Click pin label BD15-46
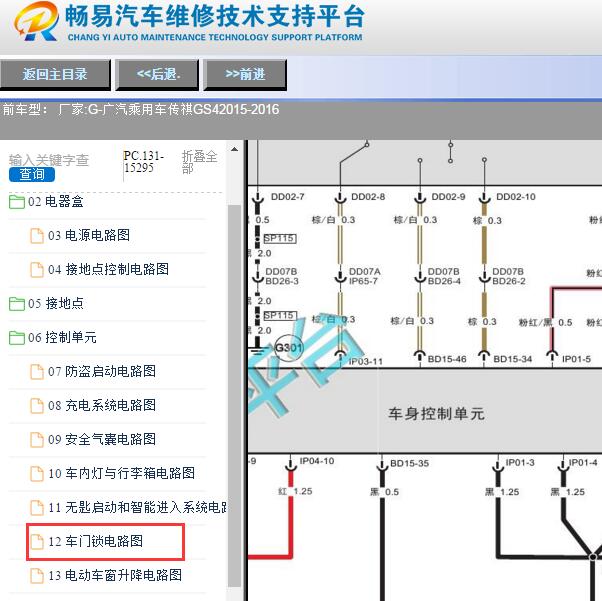 (447, 359)
